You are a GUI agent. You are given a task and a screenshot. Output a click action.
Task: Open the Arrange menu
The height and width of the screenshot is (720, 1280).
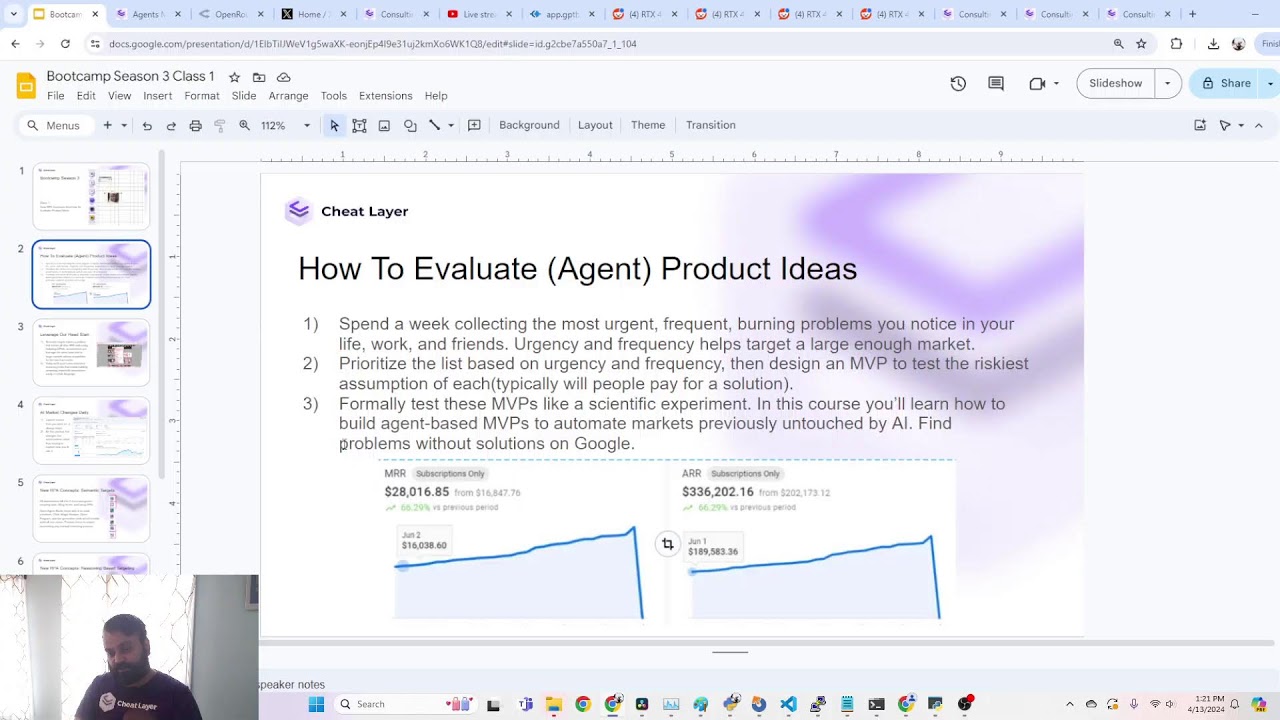click(x=288, y=96)
